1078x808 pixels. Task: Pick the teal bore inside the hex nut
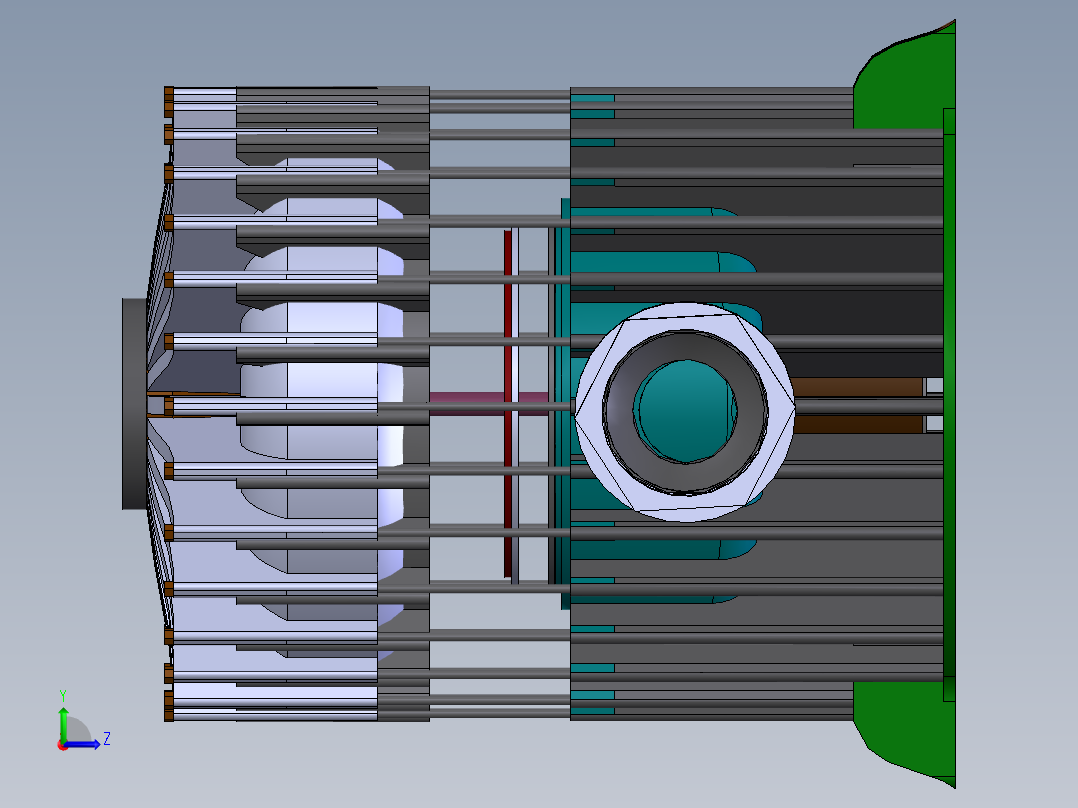(684, 411)
